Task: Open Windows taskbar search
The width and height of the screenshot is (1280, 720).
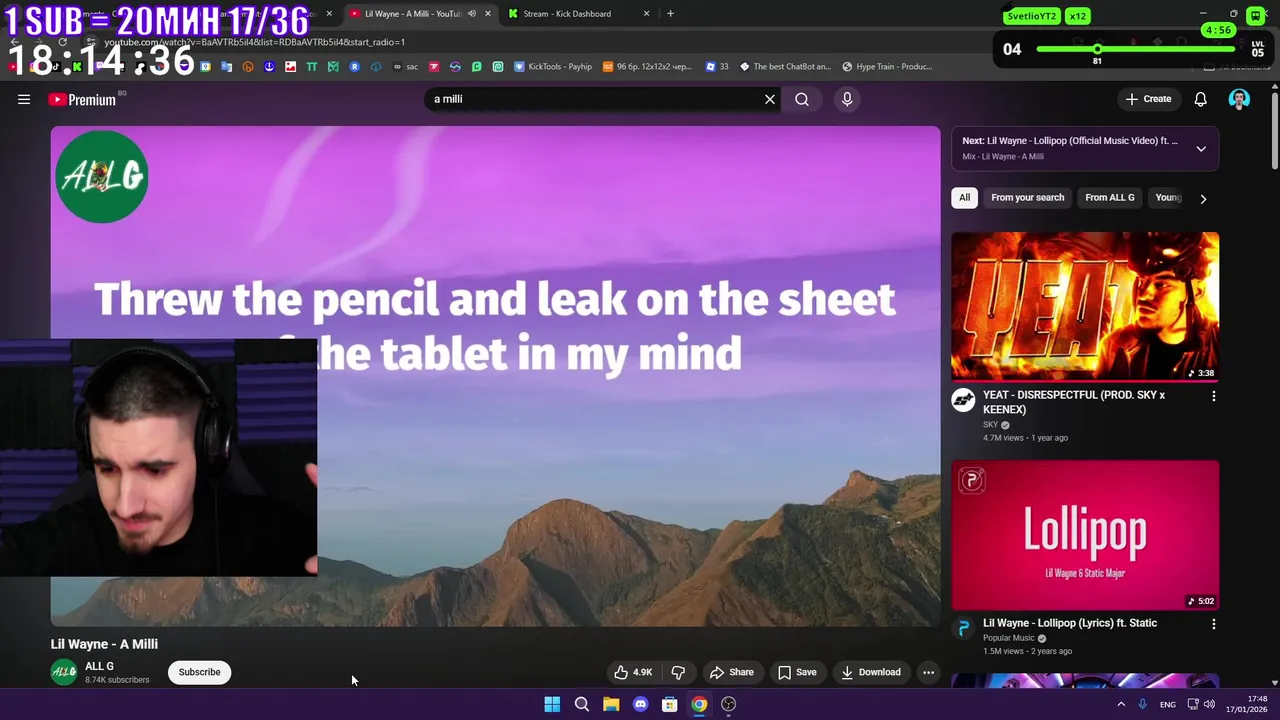Action: click(581, 704)
